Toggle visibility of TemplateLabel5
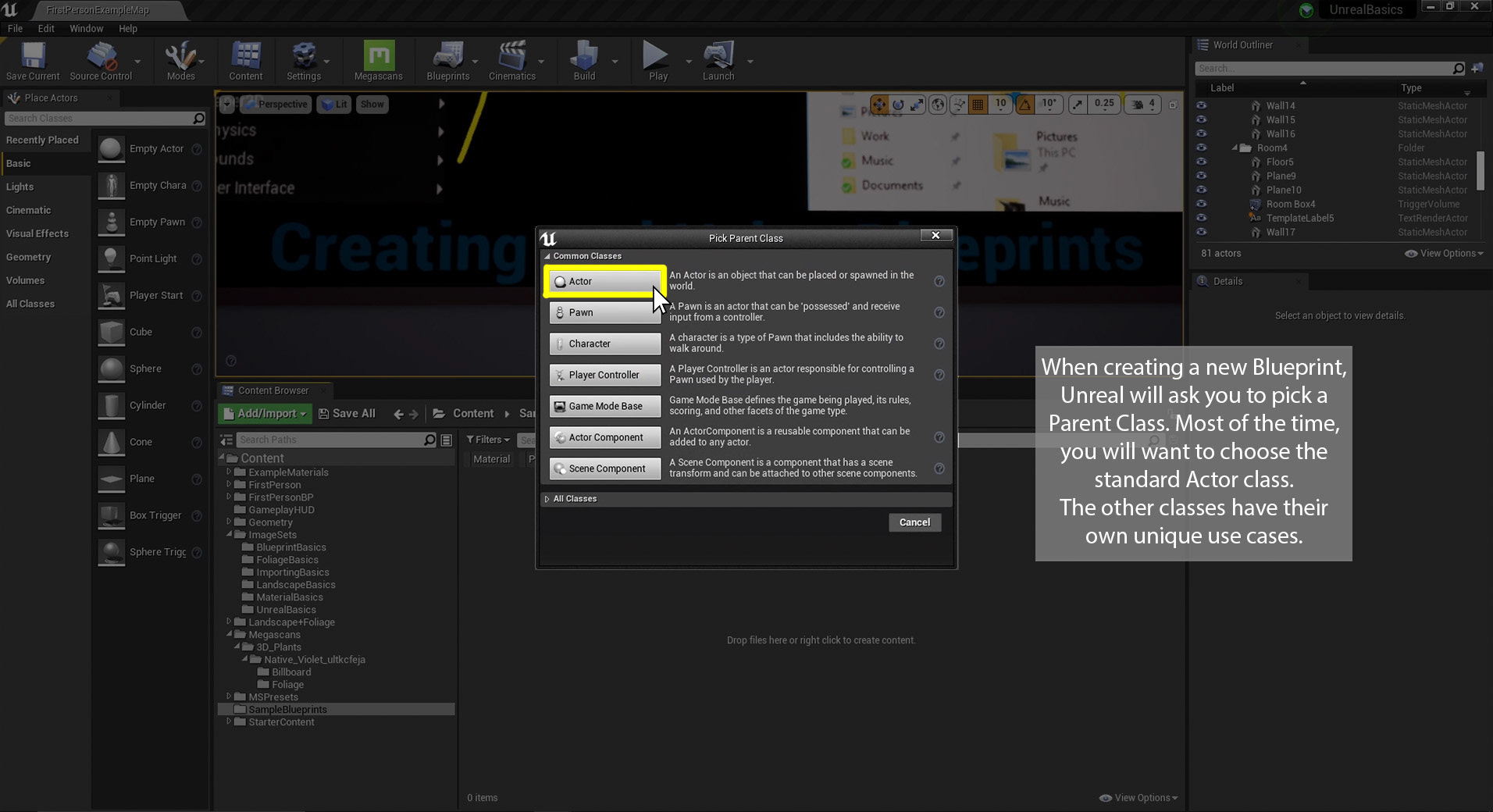 click(x=1201, y=218)
